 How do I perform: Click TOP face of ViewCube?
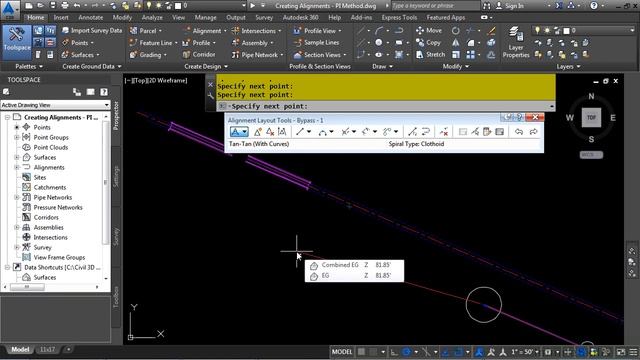[591, 118]
